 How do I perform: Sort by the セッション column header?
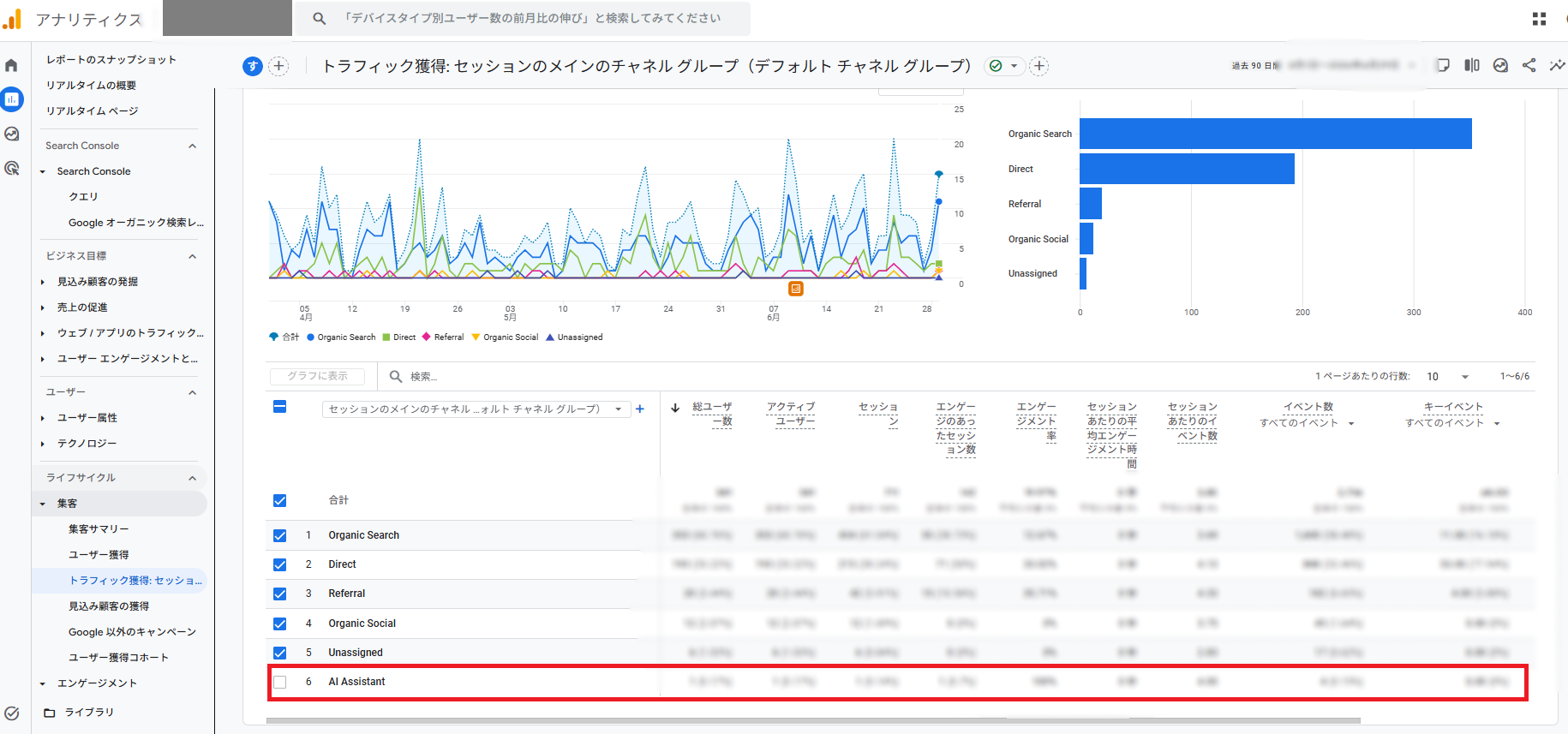[x=878, y=414]
